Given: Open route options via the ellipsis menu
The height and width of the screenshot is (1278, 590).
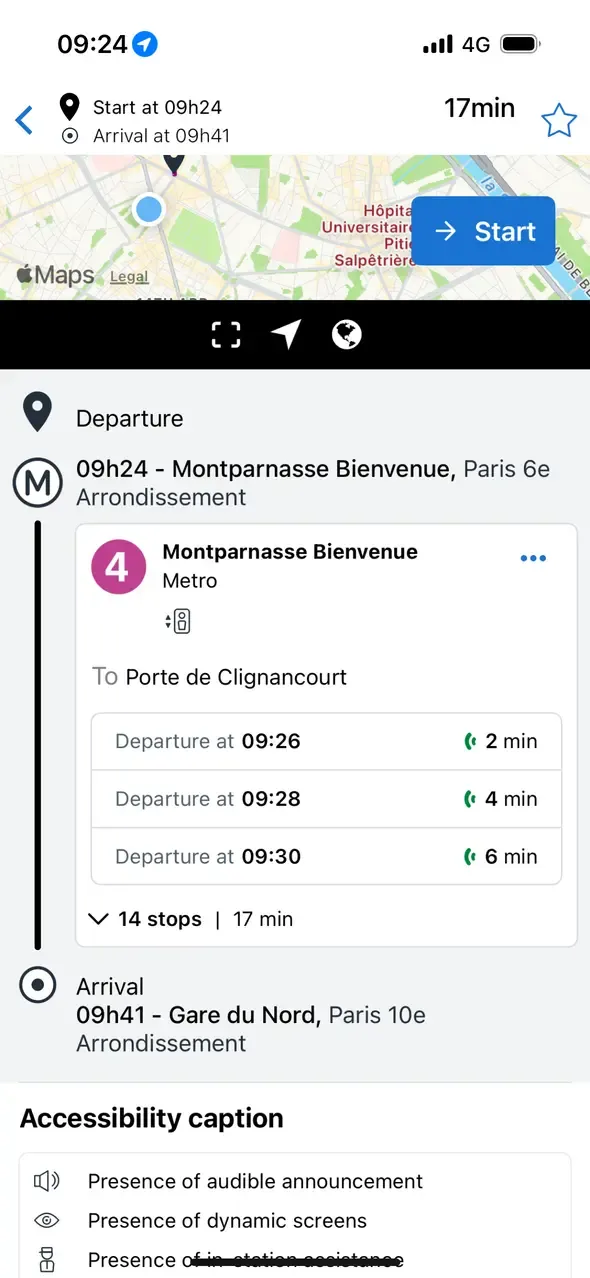Looking at the screenshot, I should [x=533, y=558].
